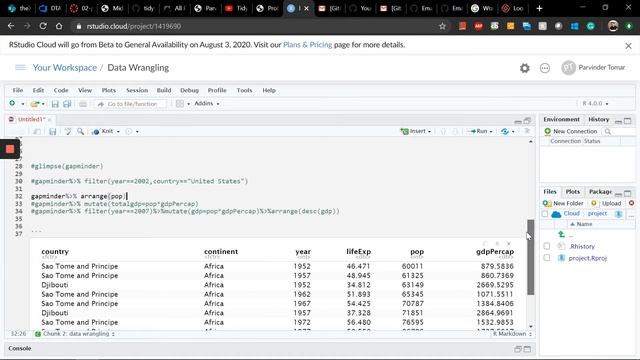Image resolution: width=640 pixels, height=360 pixels.
Task: Switch to the History tab
Action: (598, 120)
